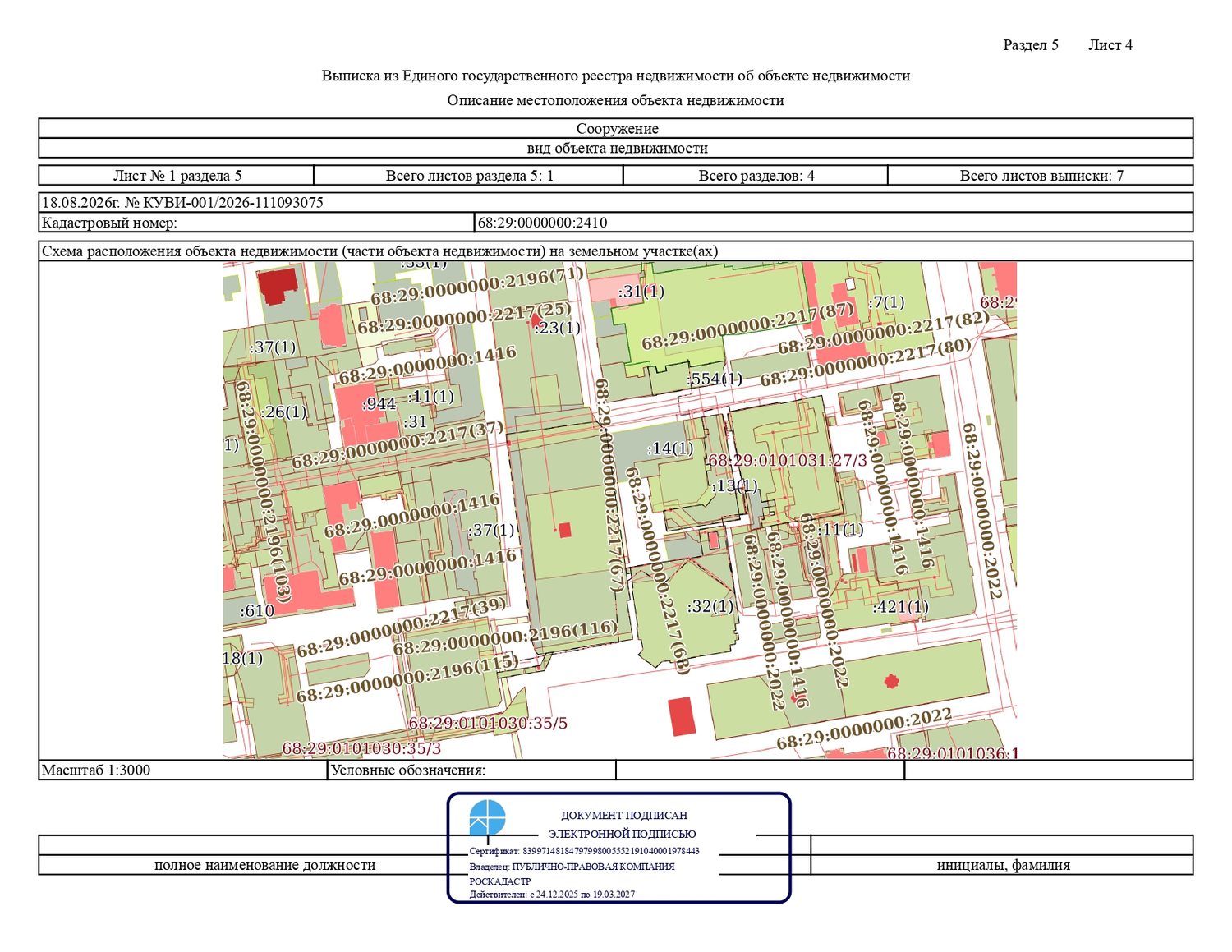Click the "вид объекта недвижимости" caption
The image size is (1232, 952).
616,149
